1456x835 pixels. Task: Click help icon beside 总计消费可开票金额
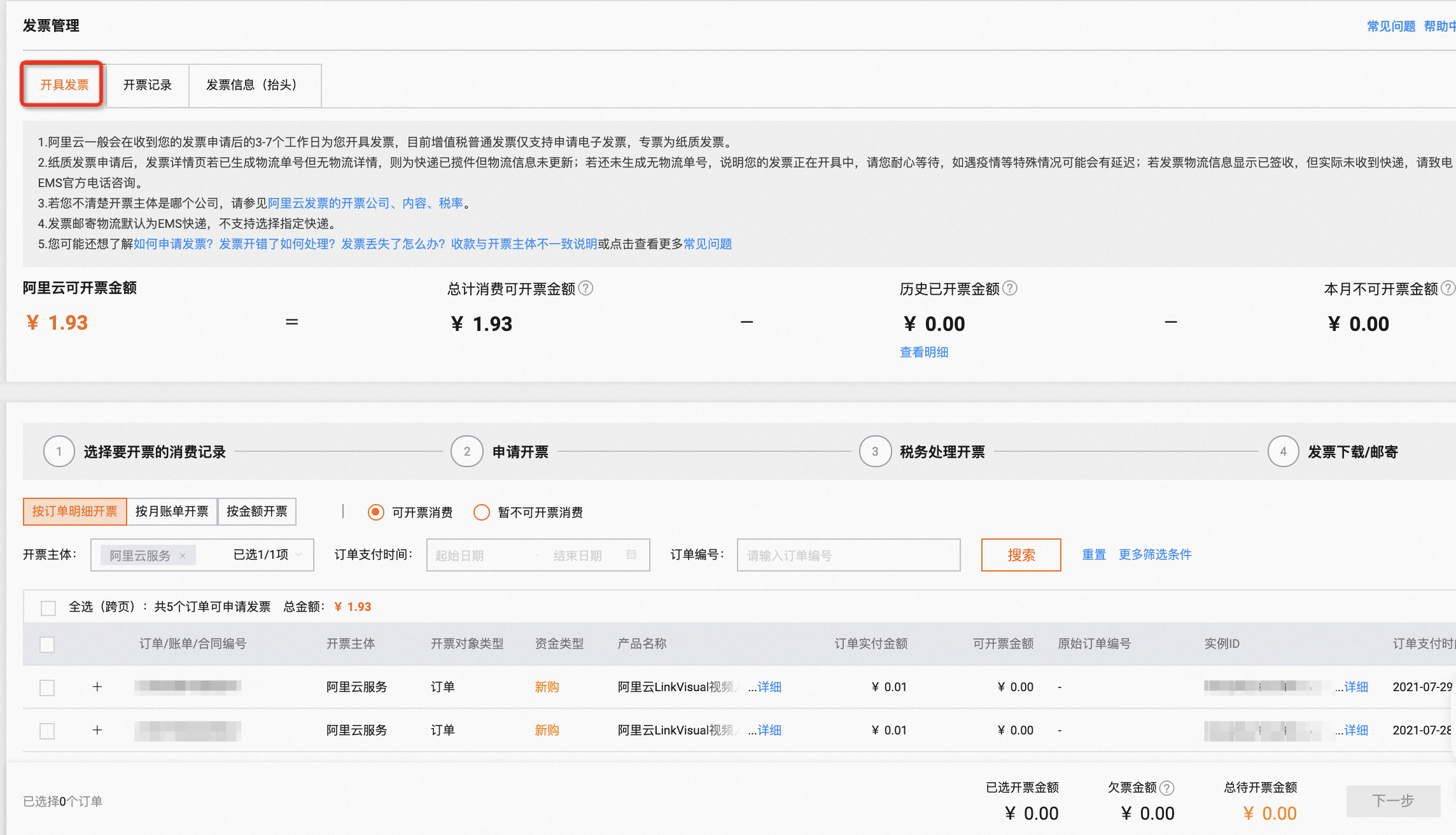[586, 288]
